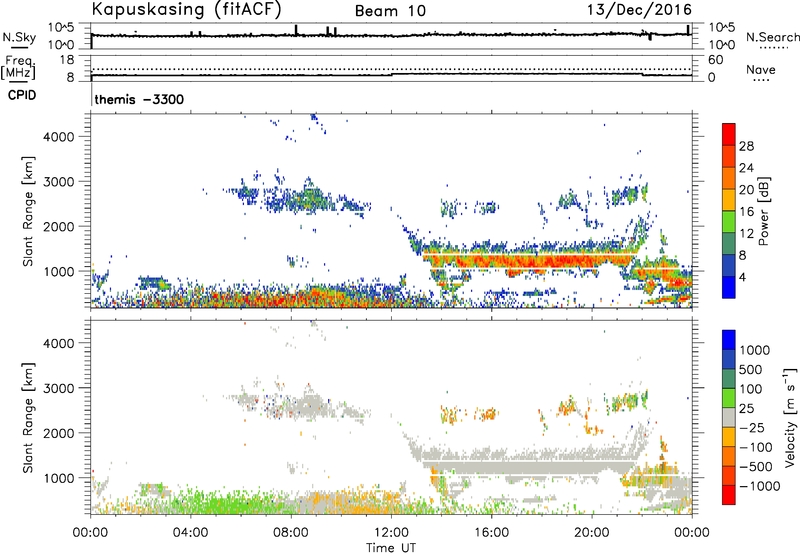This screenshot has height=554, width=800.
Task: Click "-25" on the Velocity colorbar scale
Action: point(752,427)
